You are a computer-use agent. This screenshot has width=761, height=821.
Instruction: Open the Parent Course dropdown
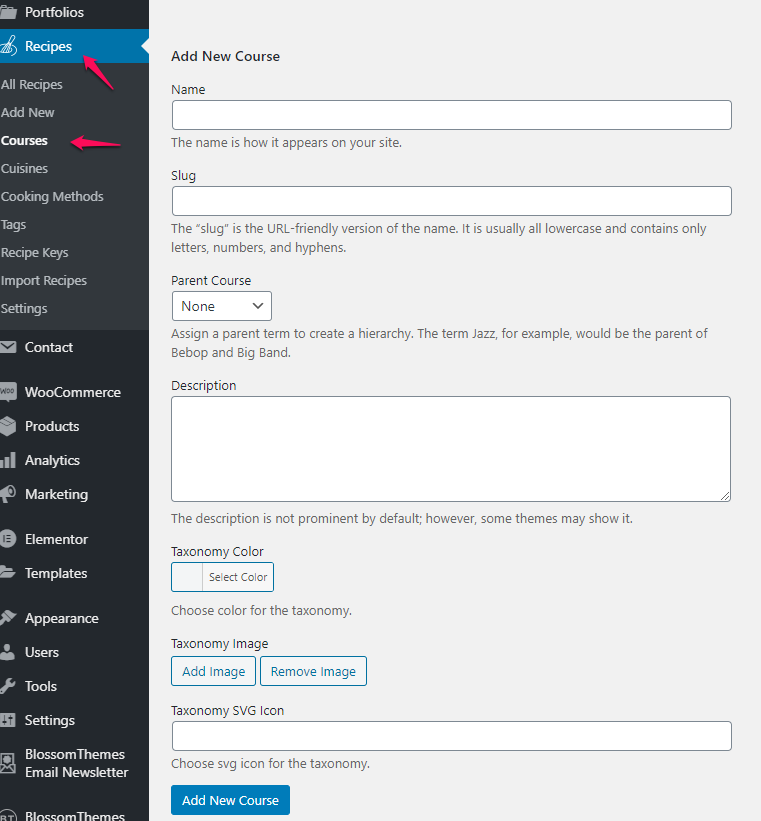click(222, 306)
